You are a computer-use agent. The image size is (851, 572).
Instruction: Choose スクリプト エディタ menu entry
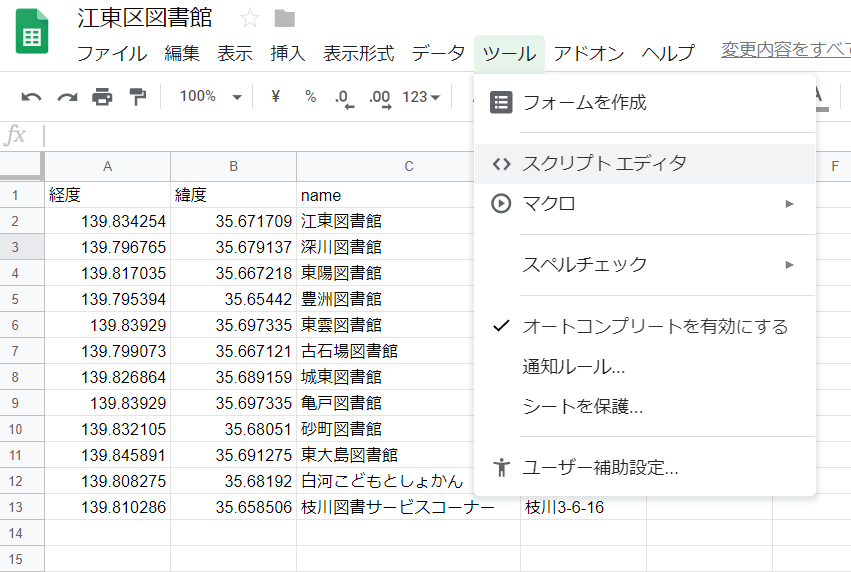pyautogui.click(x=645, y=163)
